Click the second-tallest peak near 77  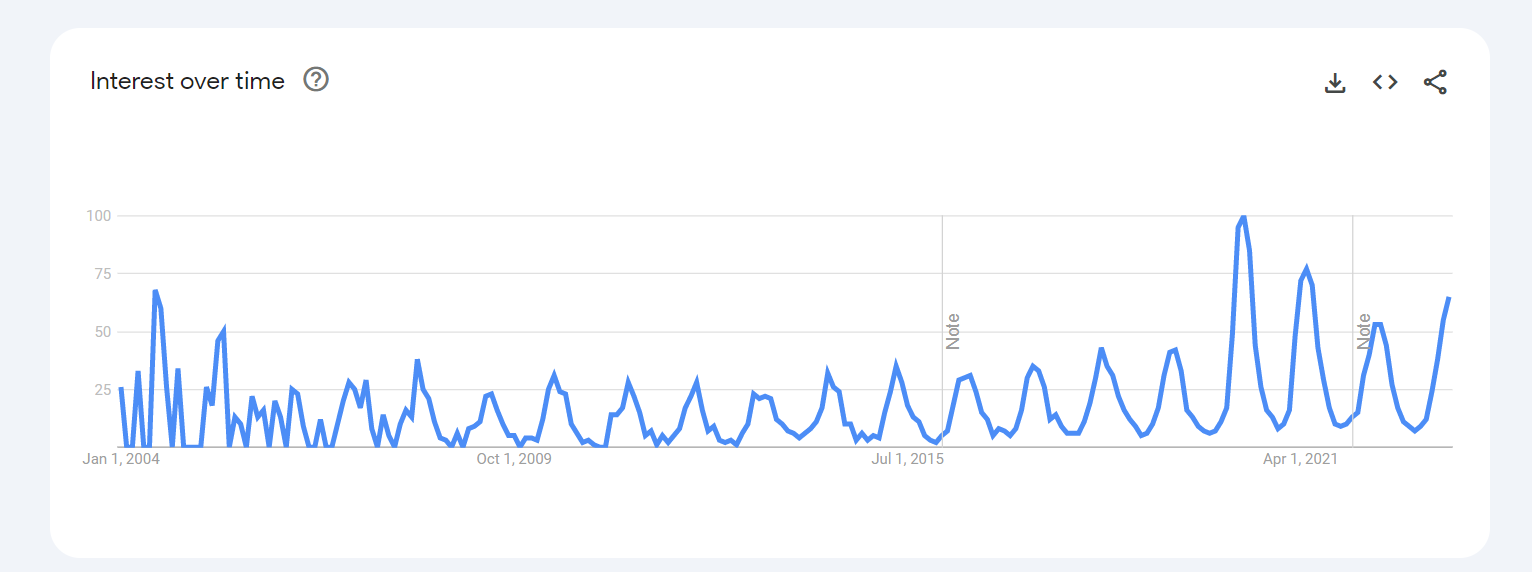click(x=1306, y=269)
